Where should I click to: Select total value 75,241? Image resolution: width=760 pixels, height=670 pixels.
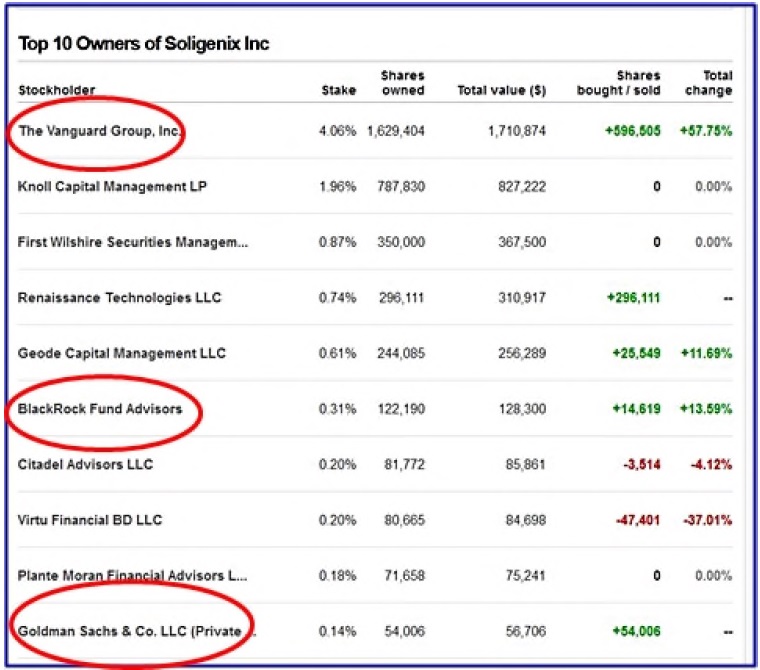click(525, 575)
